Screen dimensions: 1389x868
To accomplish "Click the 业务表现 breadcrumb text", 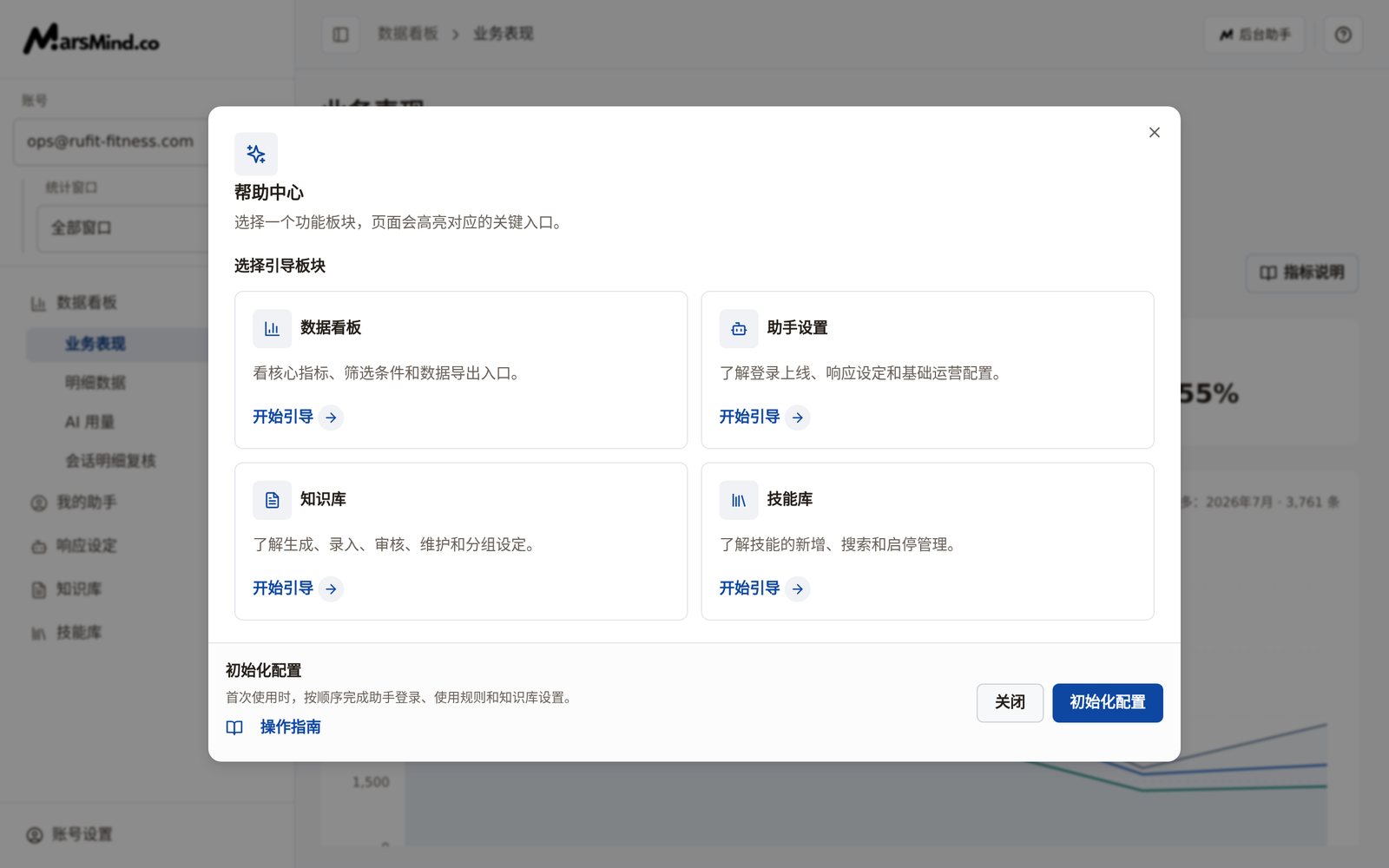I will click(504, 34).
